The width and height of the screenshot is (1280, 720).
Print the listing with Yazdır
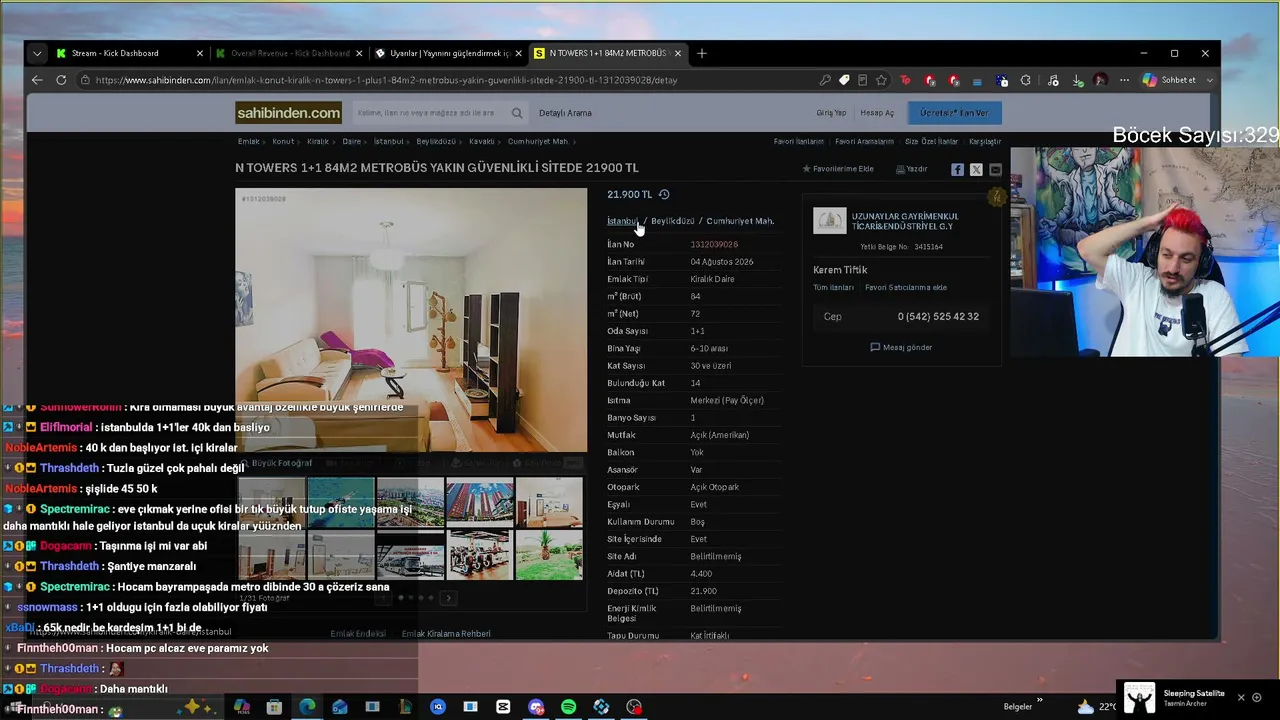pos(912,169)
